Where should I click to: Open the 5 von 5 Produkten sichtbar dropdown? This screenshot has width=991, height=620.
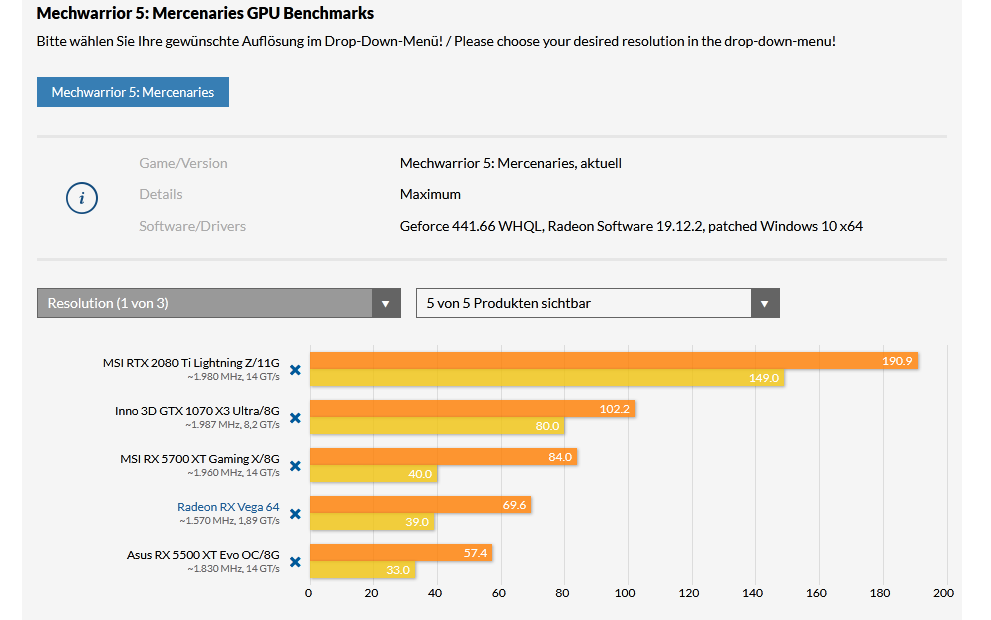click(597, 303)
